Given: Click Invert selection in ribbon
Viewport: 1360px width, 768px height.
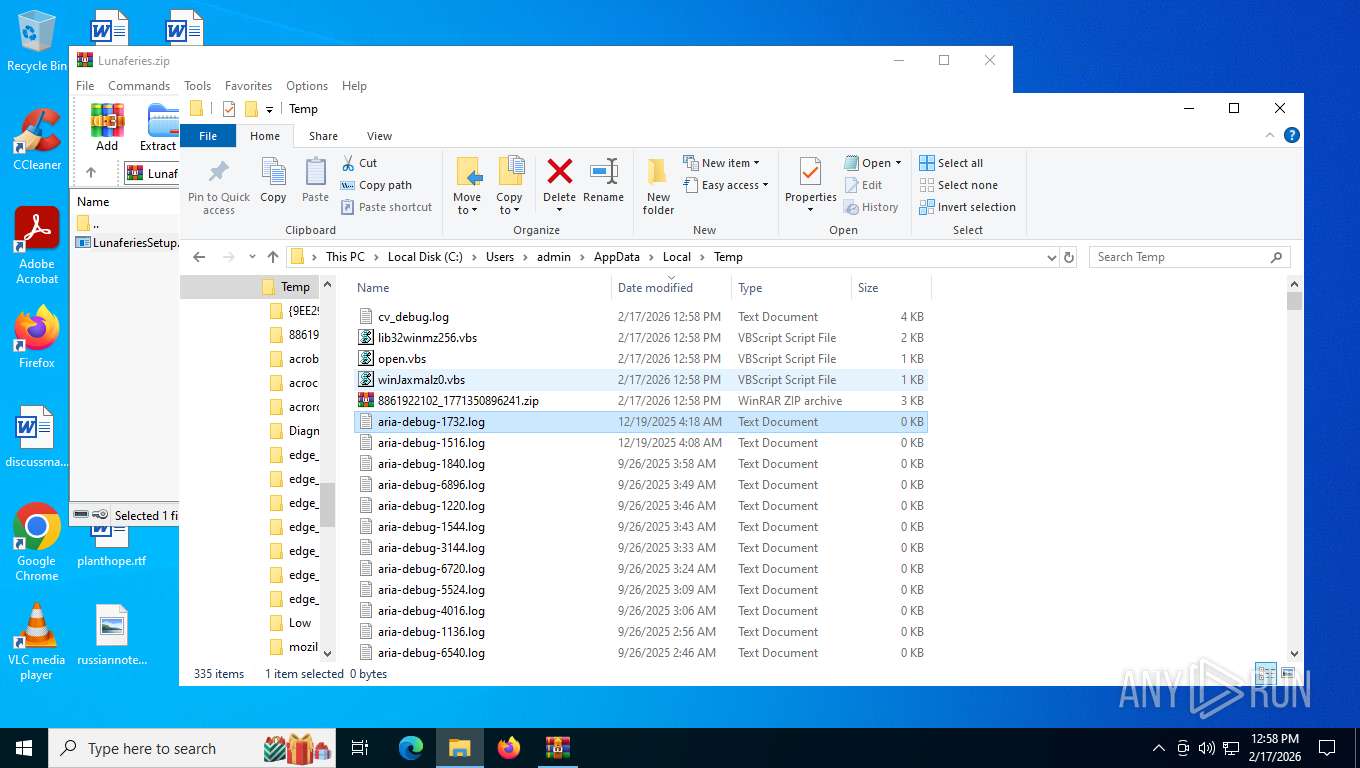Looking at the screenshot, I should click(967, 207).
